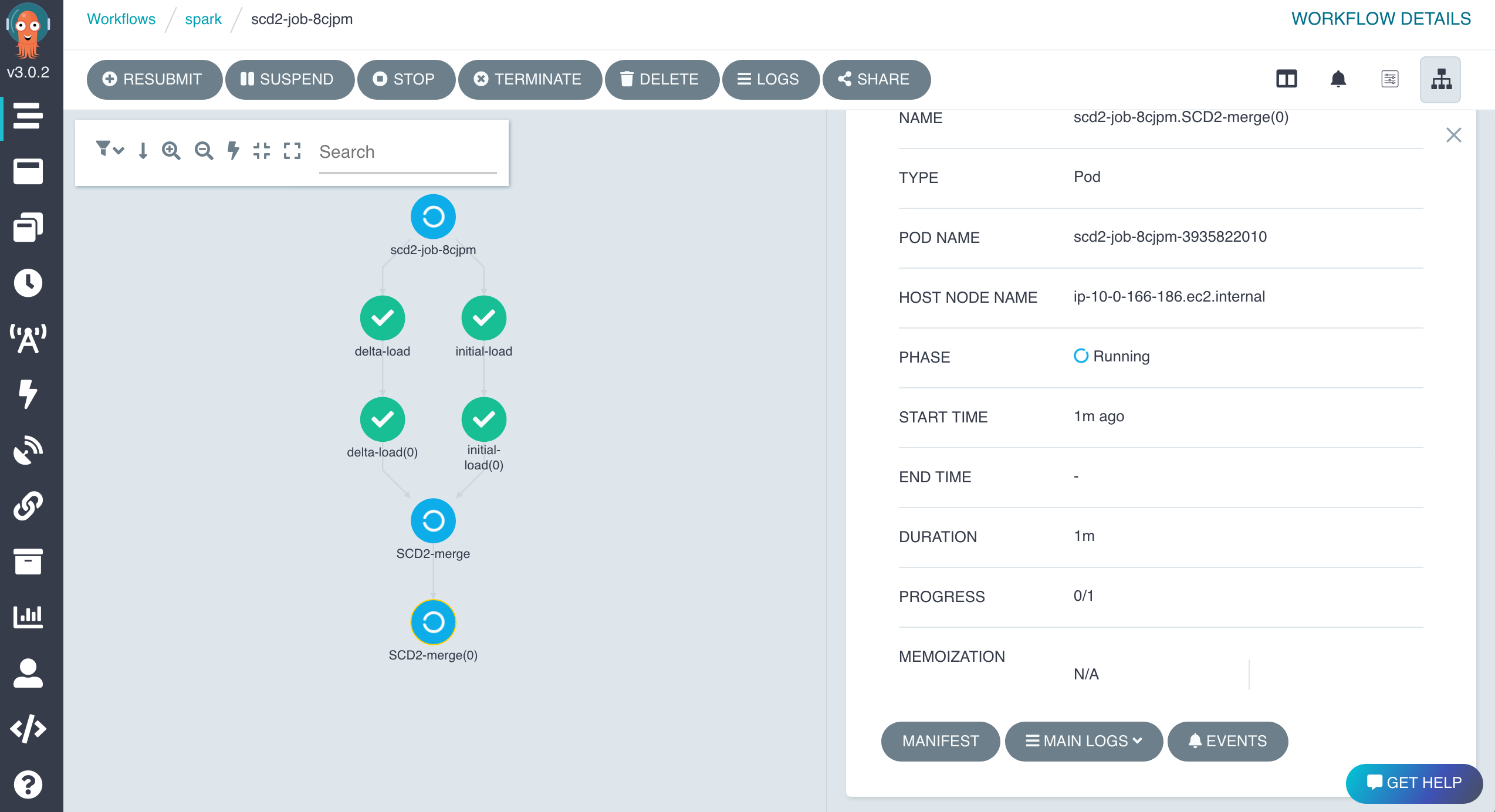
Task: Open the Reports chart icon in sidebar
Action: pos(28,617)
